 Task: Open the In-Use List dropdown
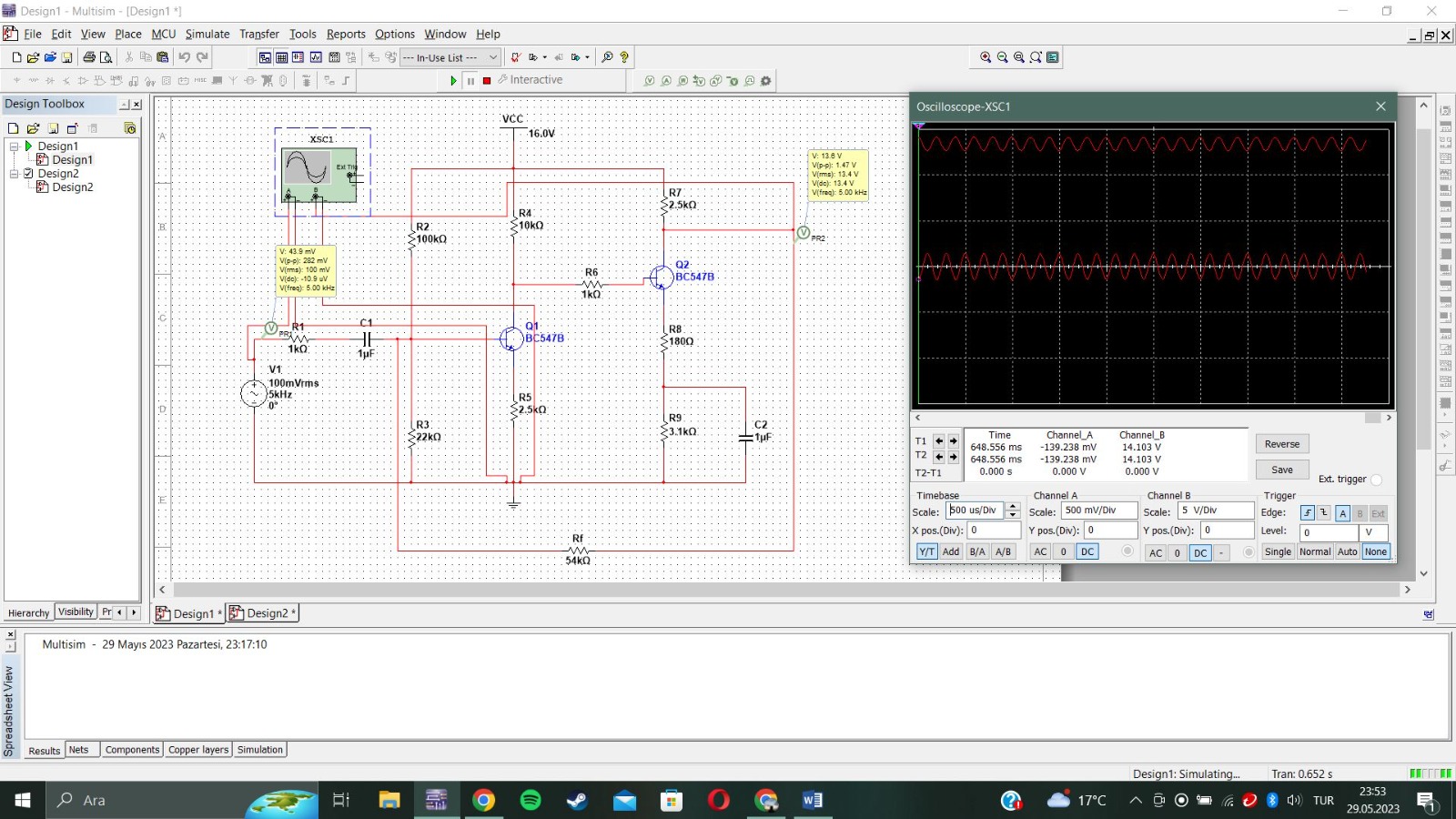point(450,57)
